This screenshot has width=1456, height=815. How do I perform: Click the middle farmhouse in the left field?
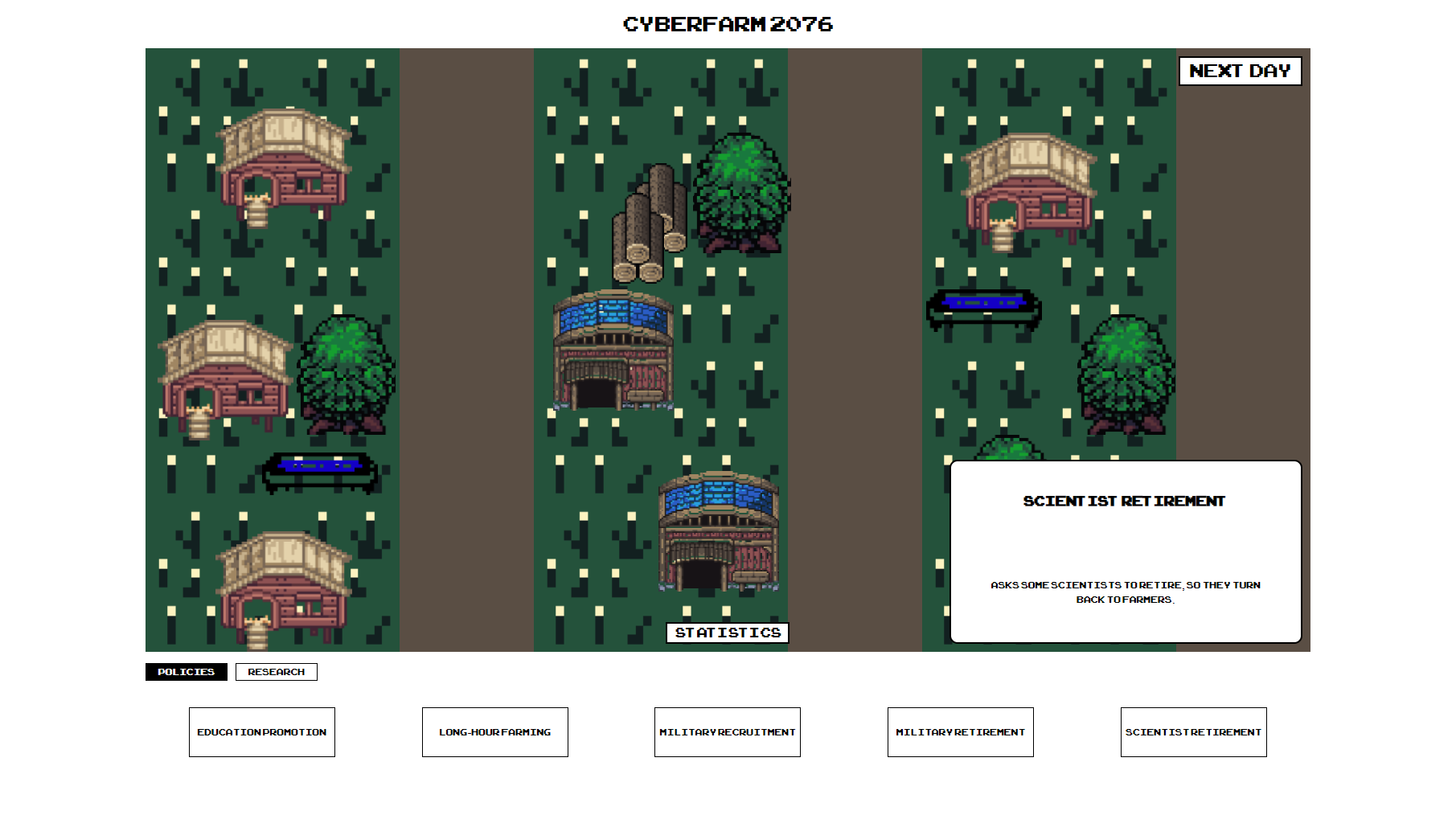pyautogui.click(x=225, y=379)
